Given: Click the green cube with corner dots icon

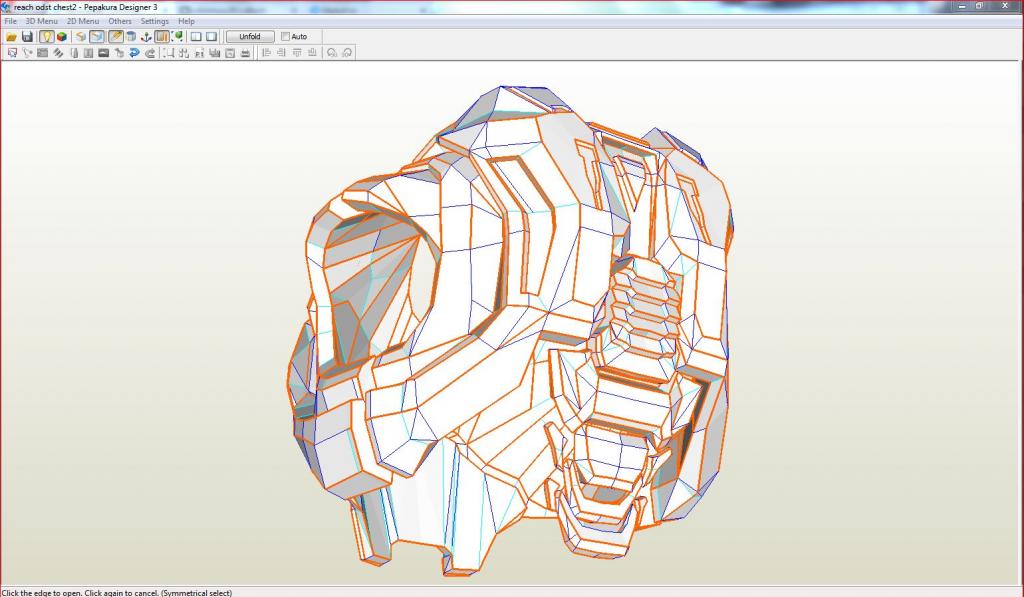Looking at the screenshot, I should pos(178,37).
